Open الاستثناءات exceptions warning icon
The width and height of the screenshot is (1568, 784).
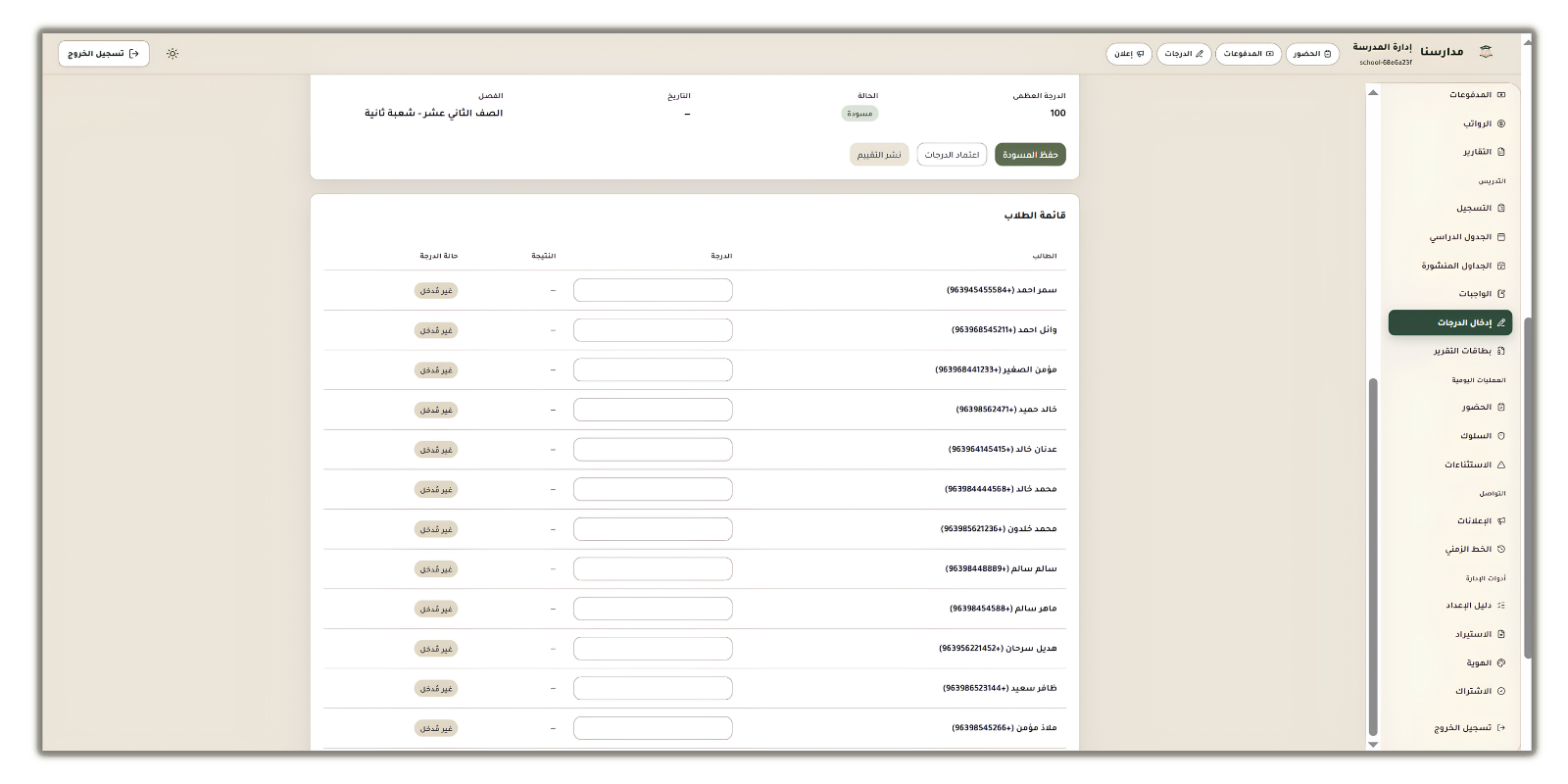[1501, 465]
